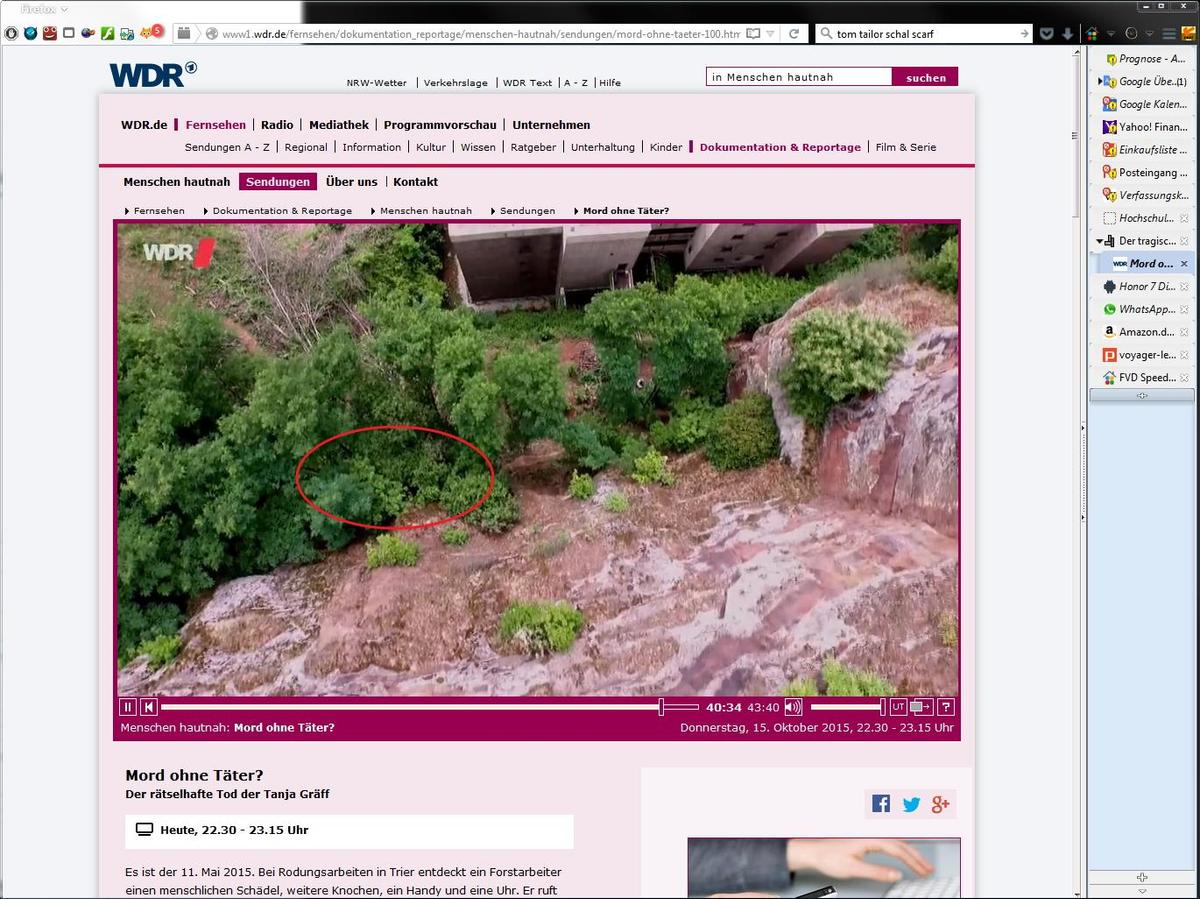
Task: Click the Dokumentation & Reportage breadcrumb
Action: pyautogui.click(x=282, y=211)
